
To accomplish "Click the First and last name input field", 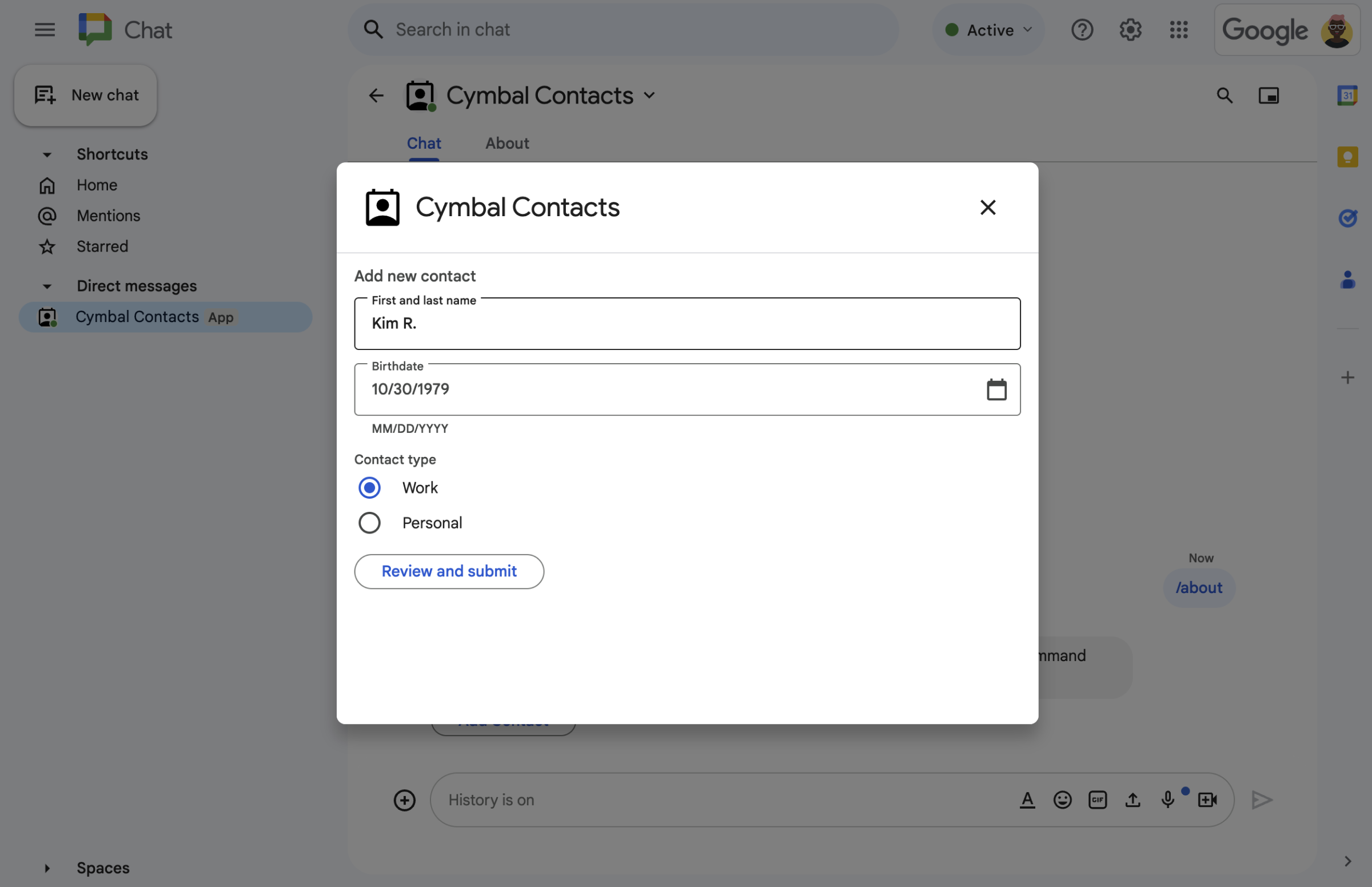I will point(687,323).
